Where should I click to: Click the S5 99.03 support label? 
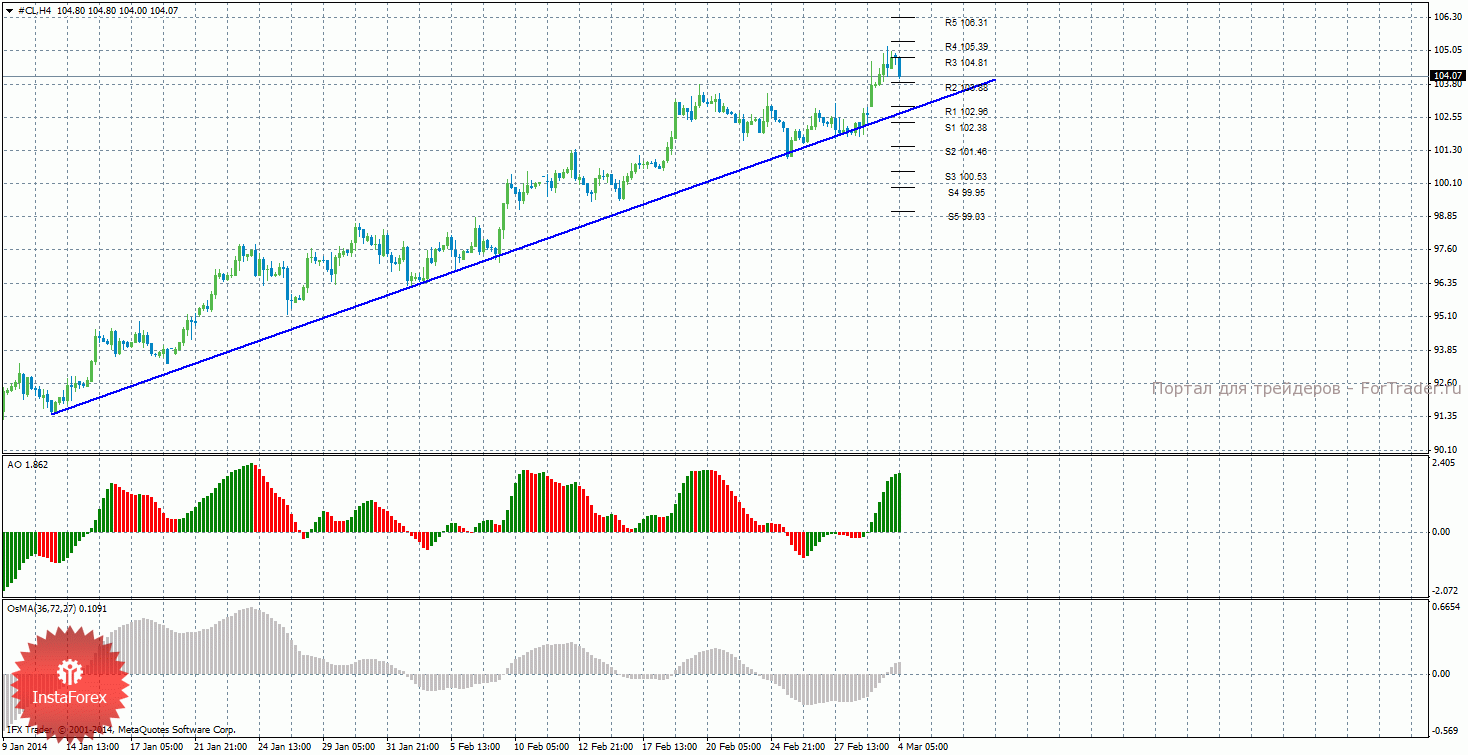pyautogui.click(x=967, y=216)
